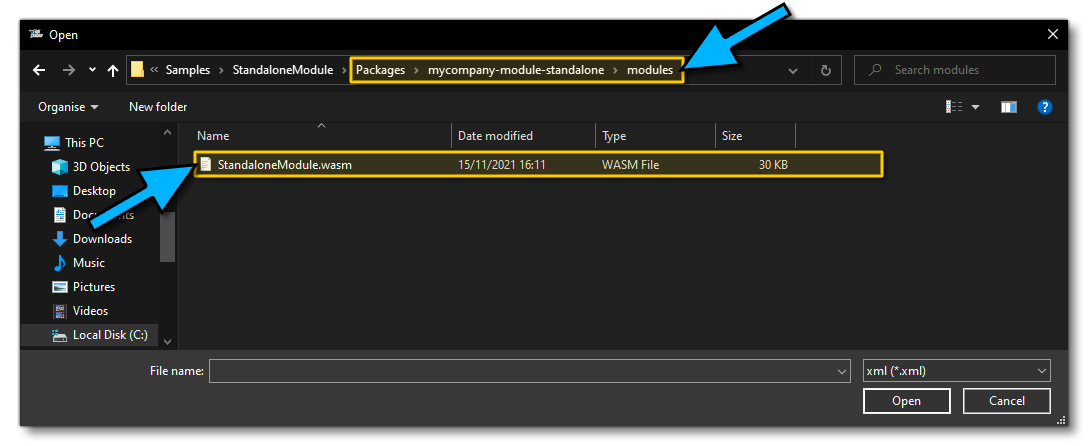The image size is (1088, 446).
Task: Navigate to the StandaloneModule breadcrumb
Action: (x=282, y=70)
